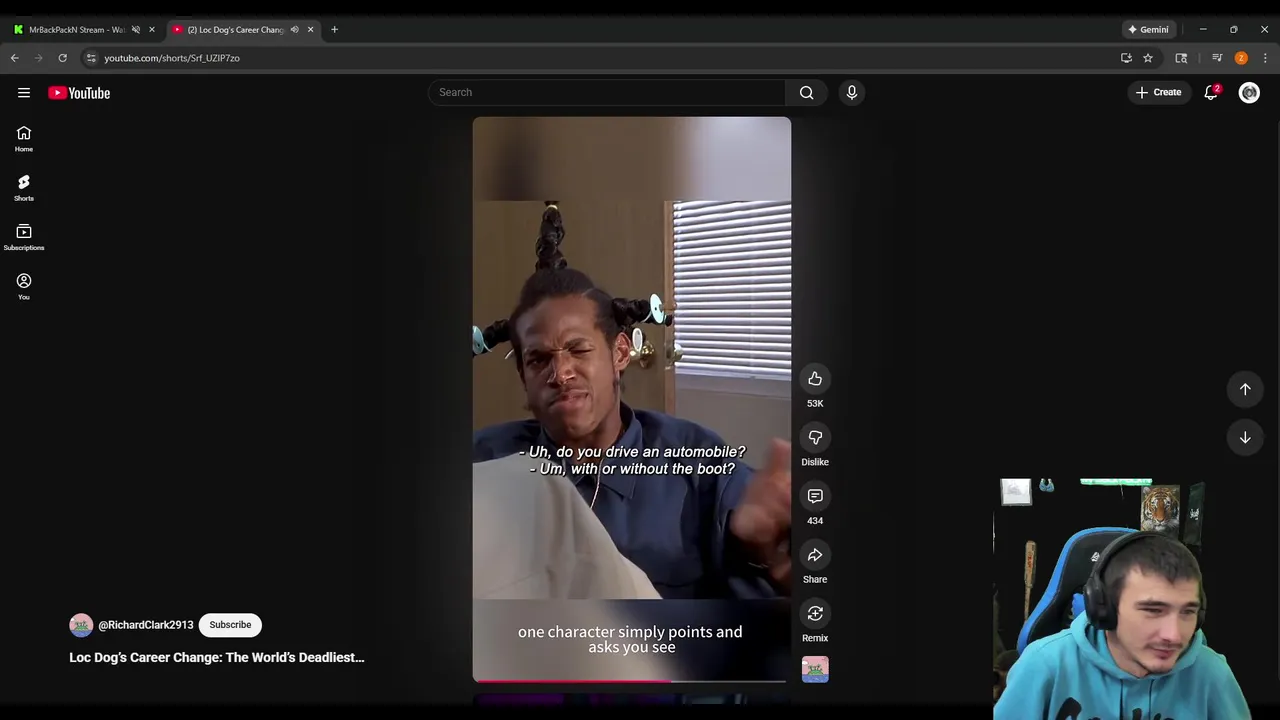Open the comments showing 434
This screenshot has height=720, width=1280.
point(815,496)
